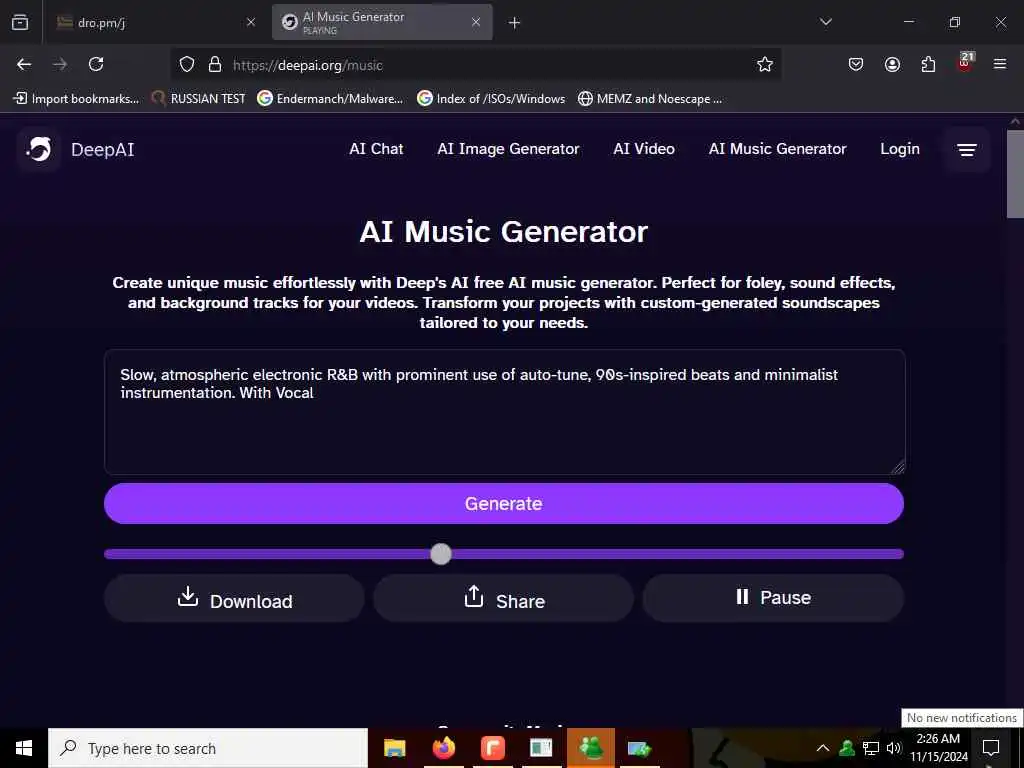Switch to the dro.pm/j tab
This screenshot has width=1024, height=768.
155,22
